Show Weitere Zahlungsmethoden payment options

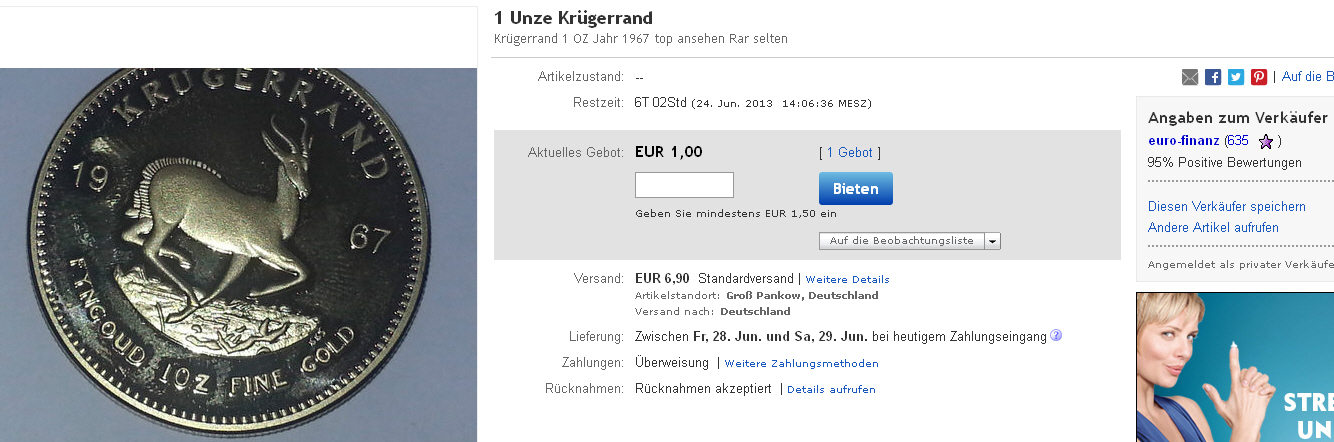click(801, 363)
